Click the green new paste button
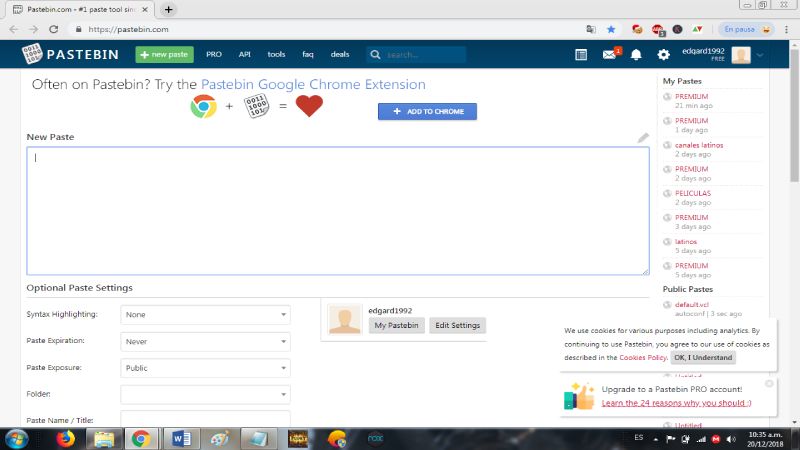The width and height of the screenshot is (800, 450). click(164, 55)
